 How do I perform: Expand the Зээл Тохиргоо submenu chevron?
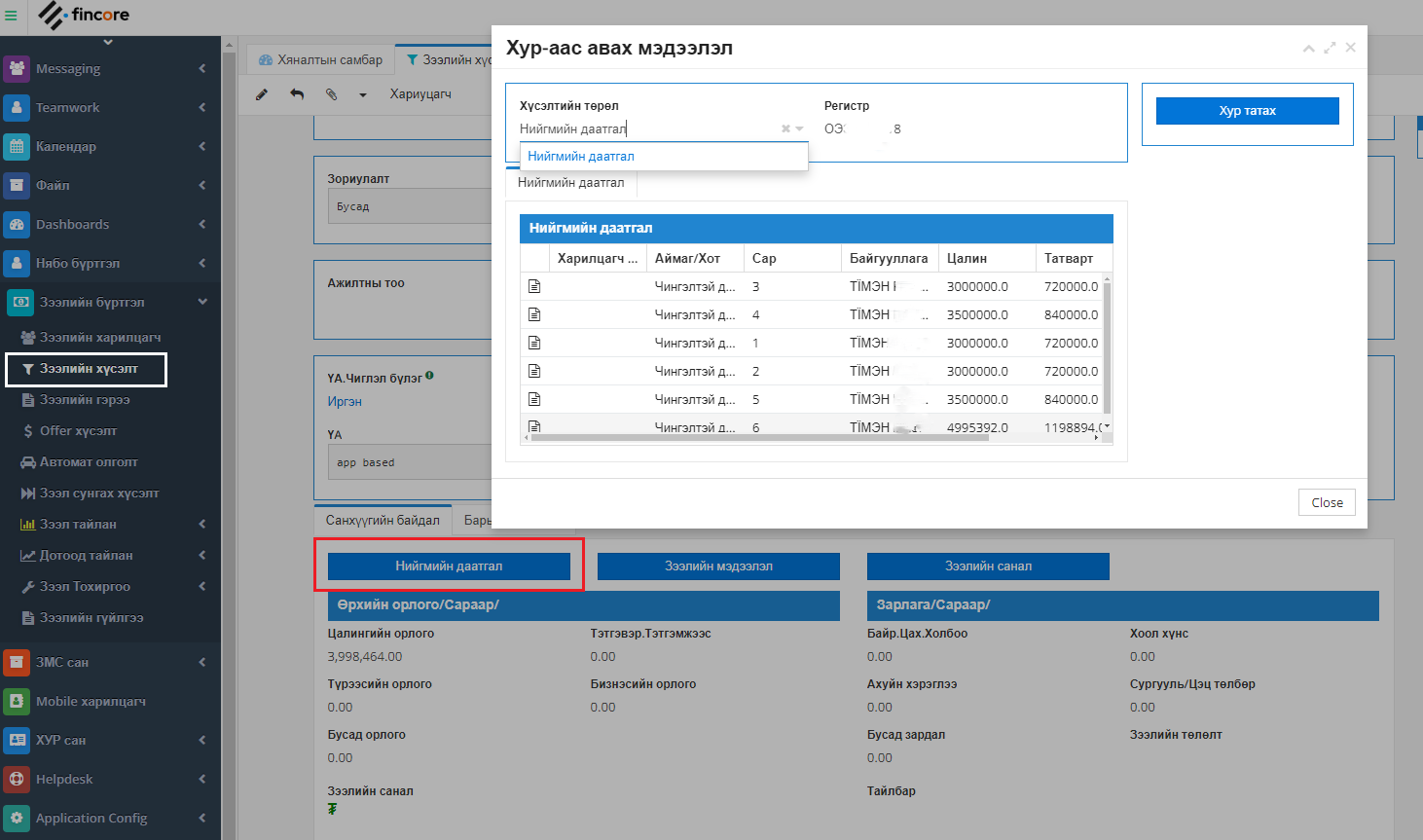pos(202,586)
